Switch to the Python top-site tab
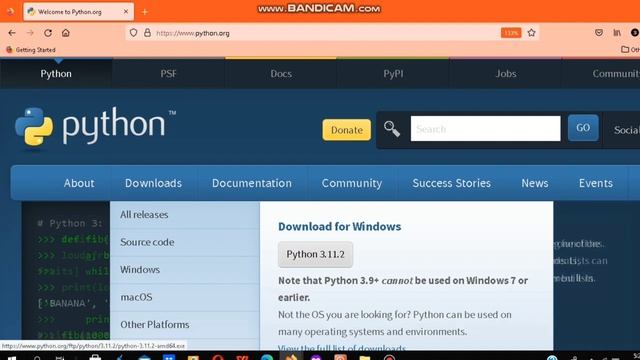 (x=56, y=74)
